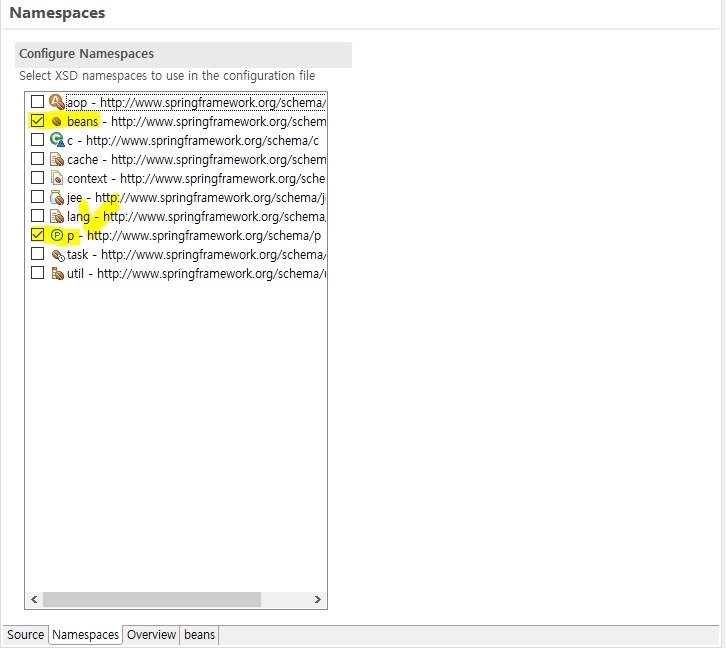Enable the cache namespace checkbox
The width and height of the screenshot is (726, 648).
38,159
